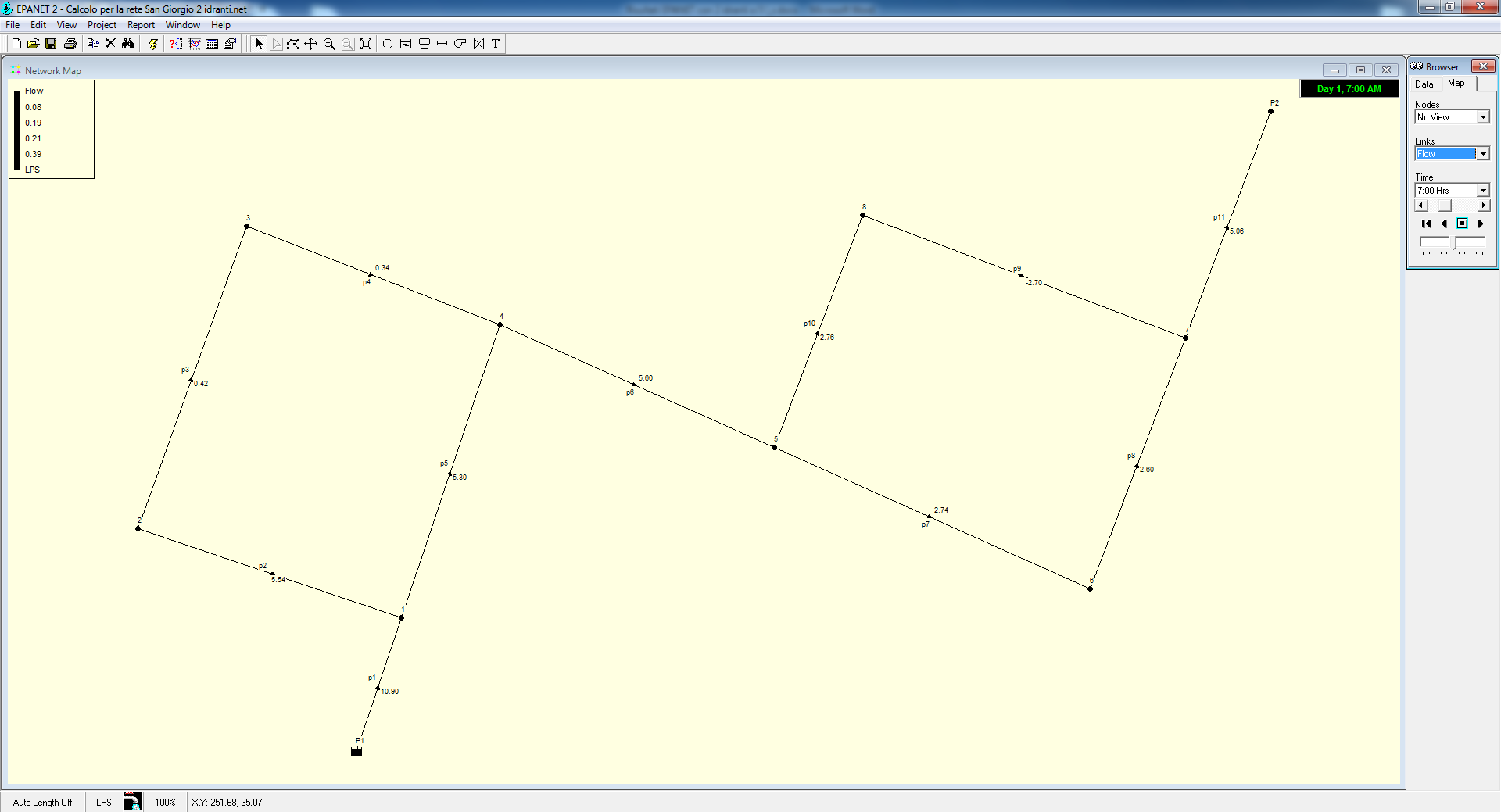1501x812 pixels.
Task: Select junction 4 on the map
Action: pyautogui.click(x=500, y=325)
